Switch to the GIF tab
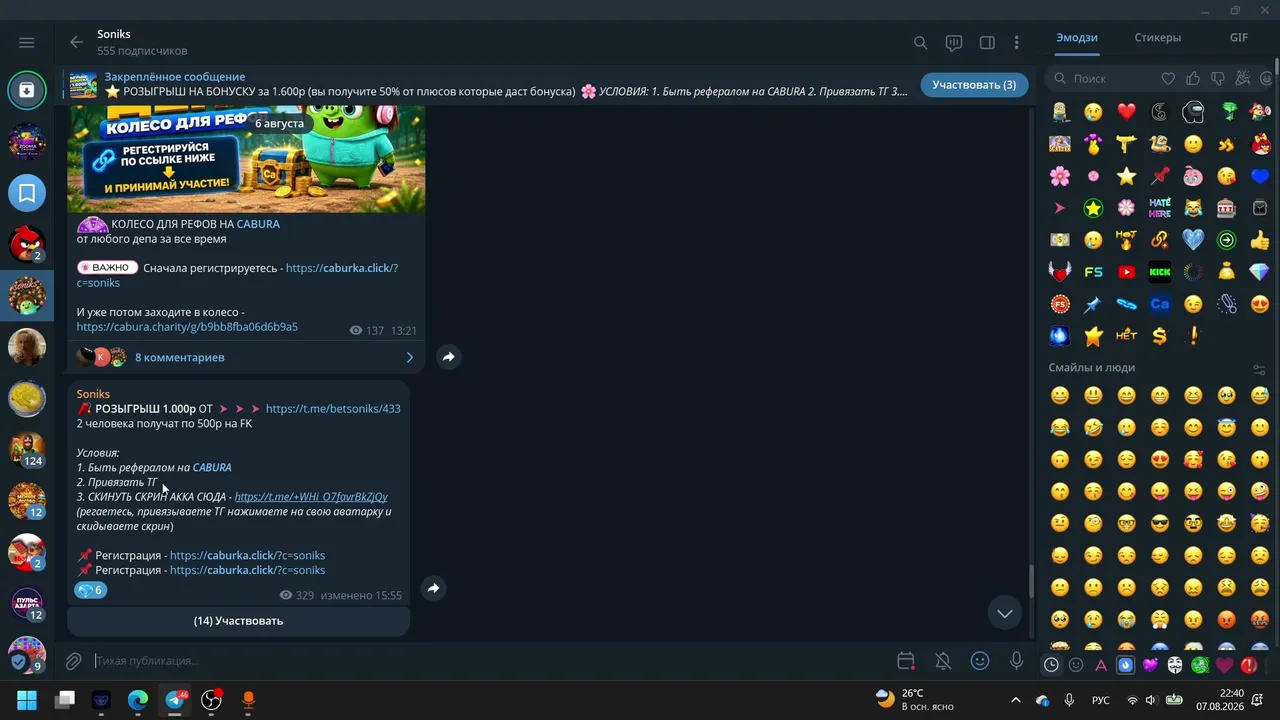The width and height of the screenshot is (1280, 720). (x=1239, y=38)
